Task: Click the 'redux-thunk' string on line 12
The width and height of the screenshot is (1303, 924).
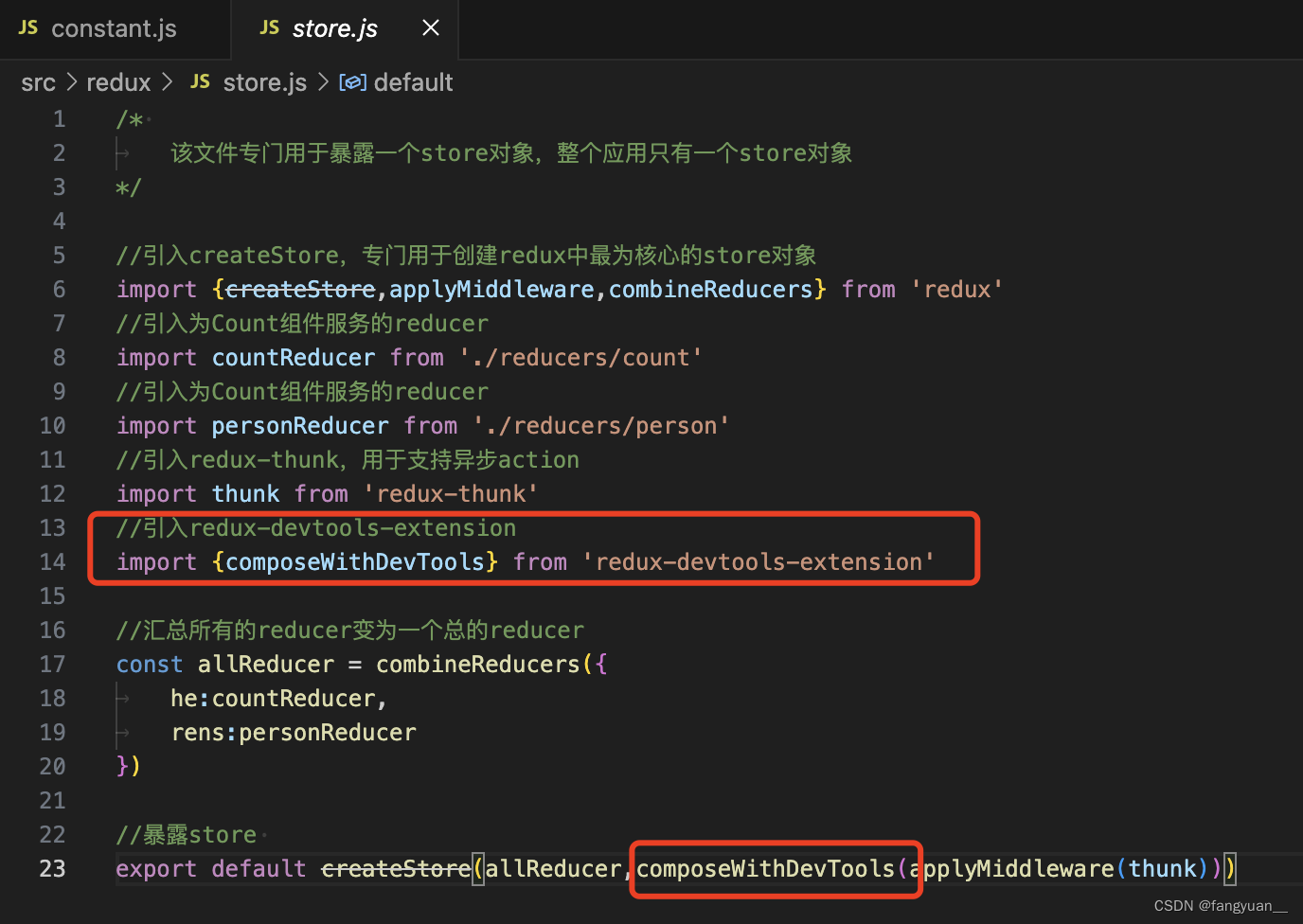Action: (451, 494)
